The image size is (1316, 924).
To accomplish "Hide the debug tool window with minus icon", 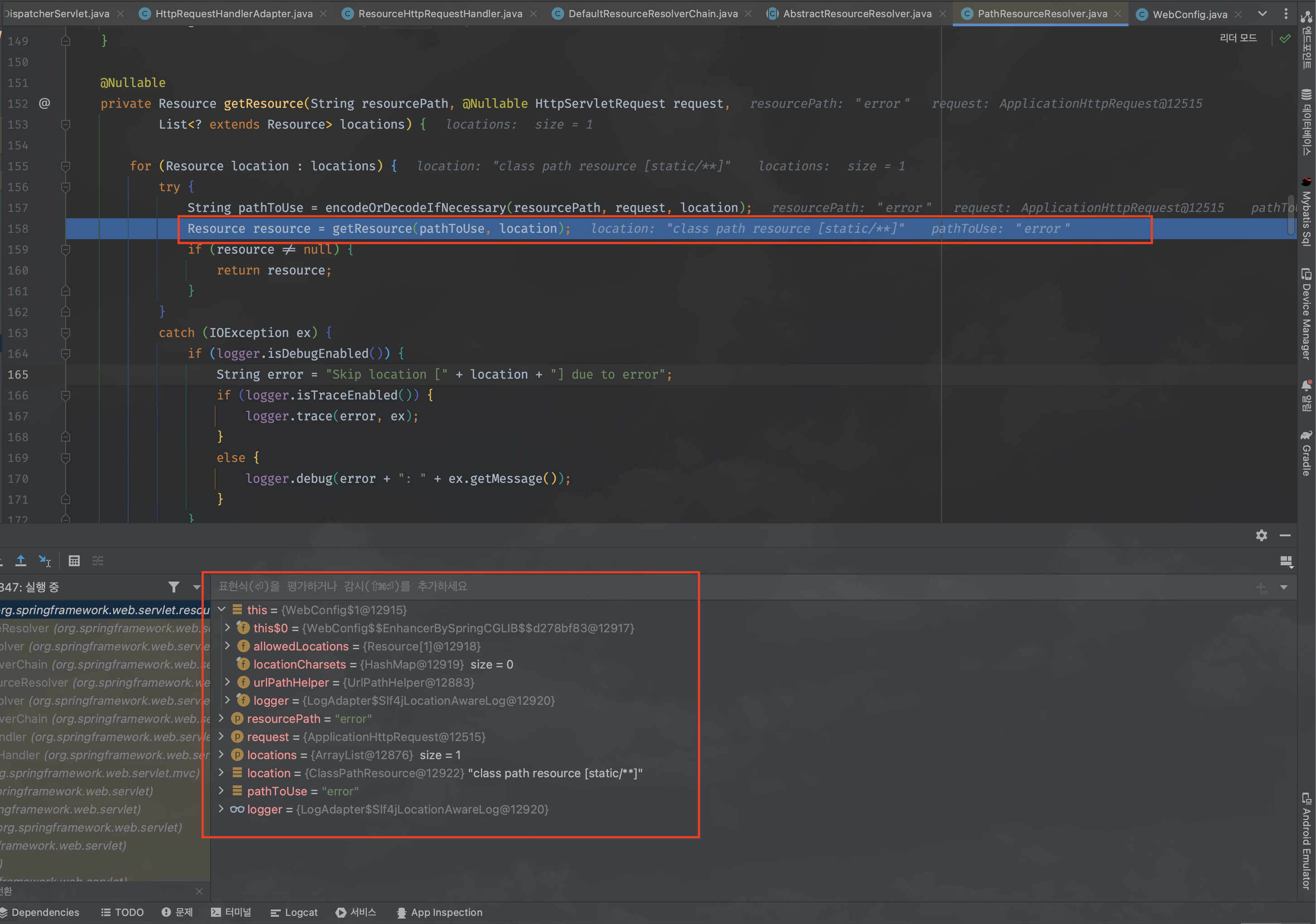I will (1285, 535).
